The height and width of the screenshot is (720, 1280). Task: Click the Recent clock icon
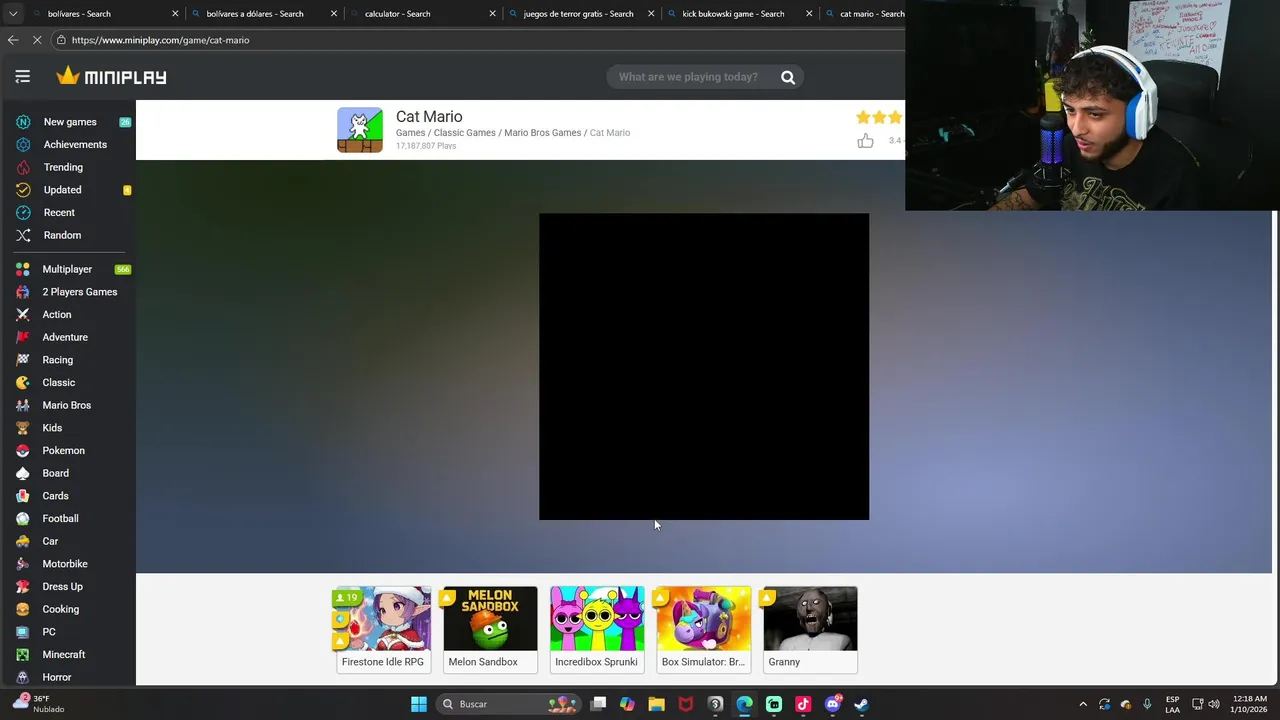coord(23,213)
